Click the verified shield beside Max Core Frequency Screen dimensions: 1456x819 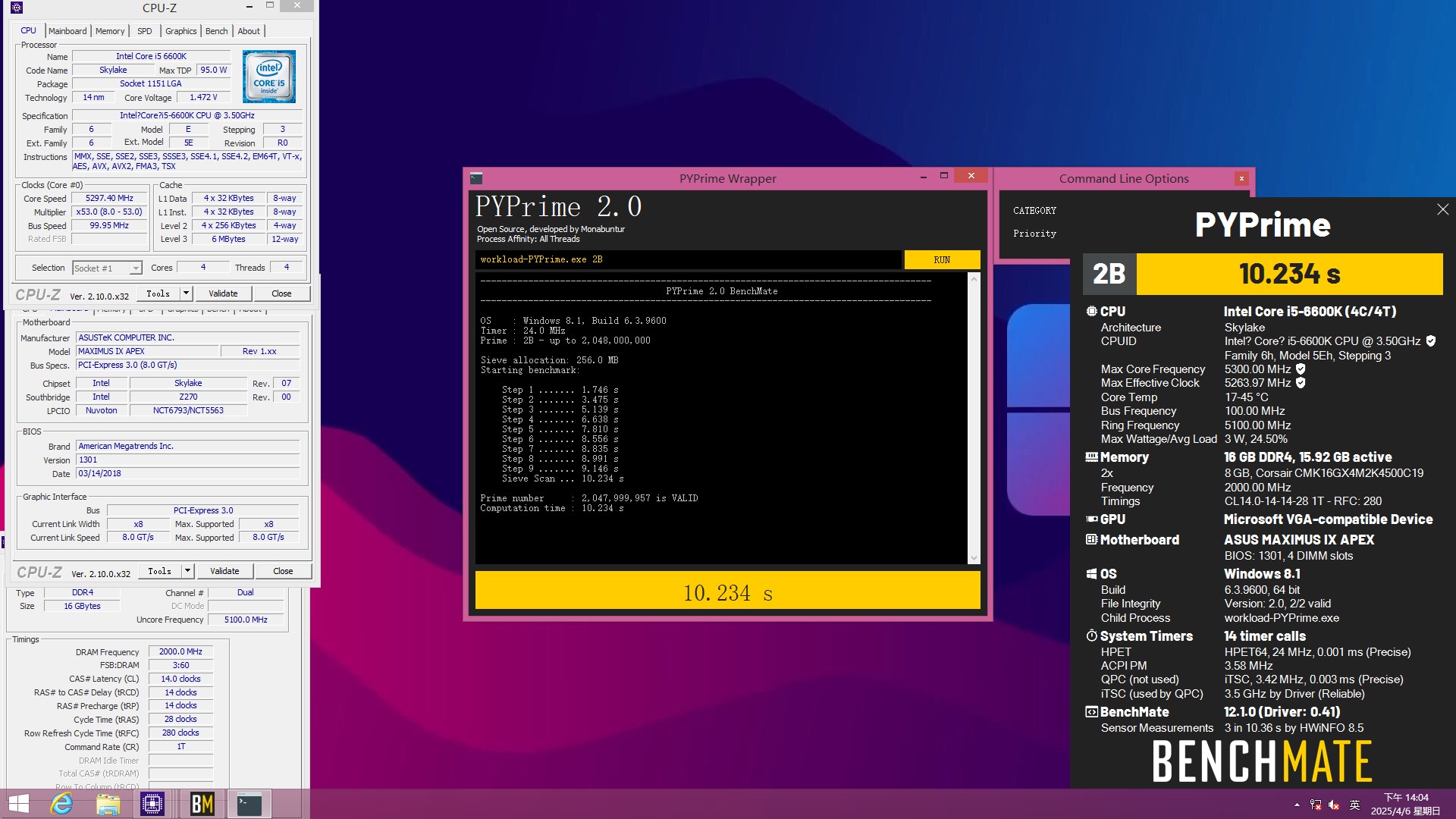click(1301, 369)
